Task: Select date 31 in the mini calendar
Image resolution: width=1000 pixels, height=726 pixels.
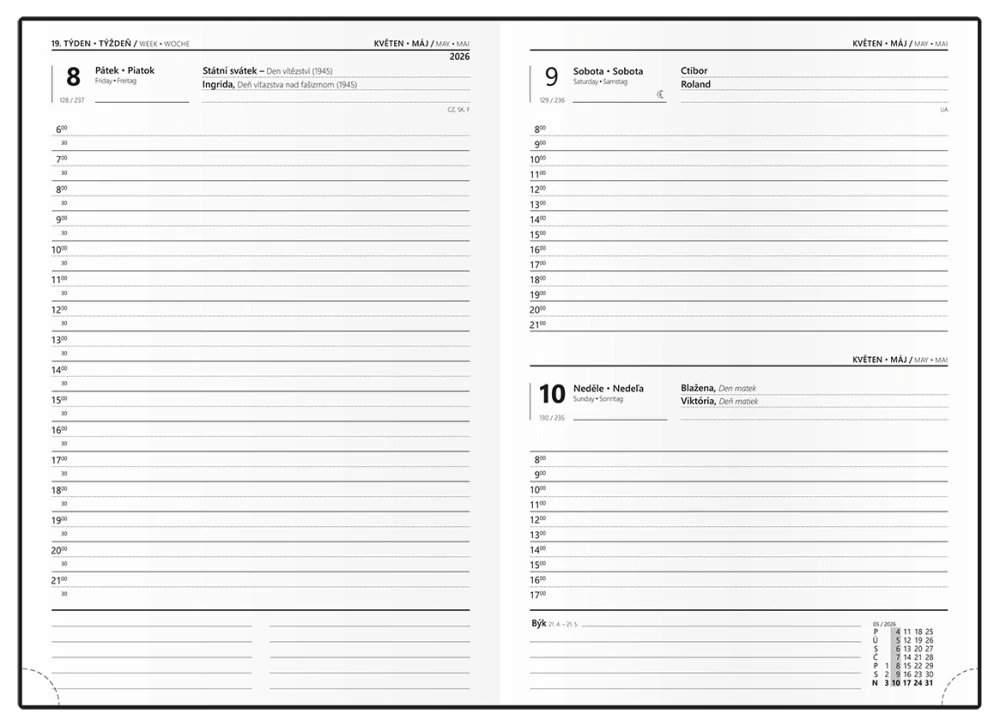Action: 929,683
